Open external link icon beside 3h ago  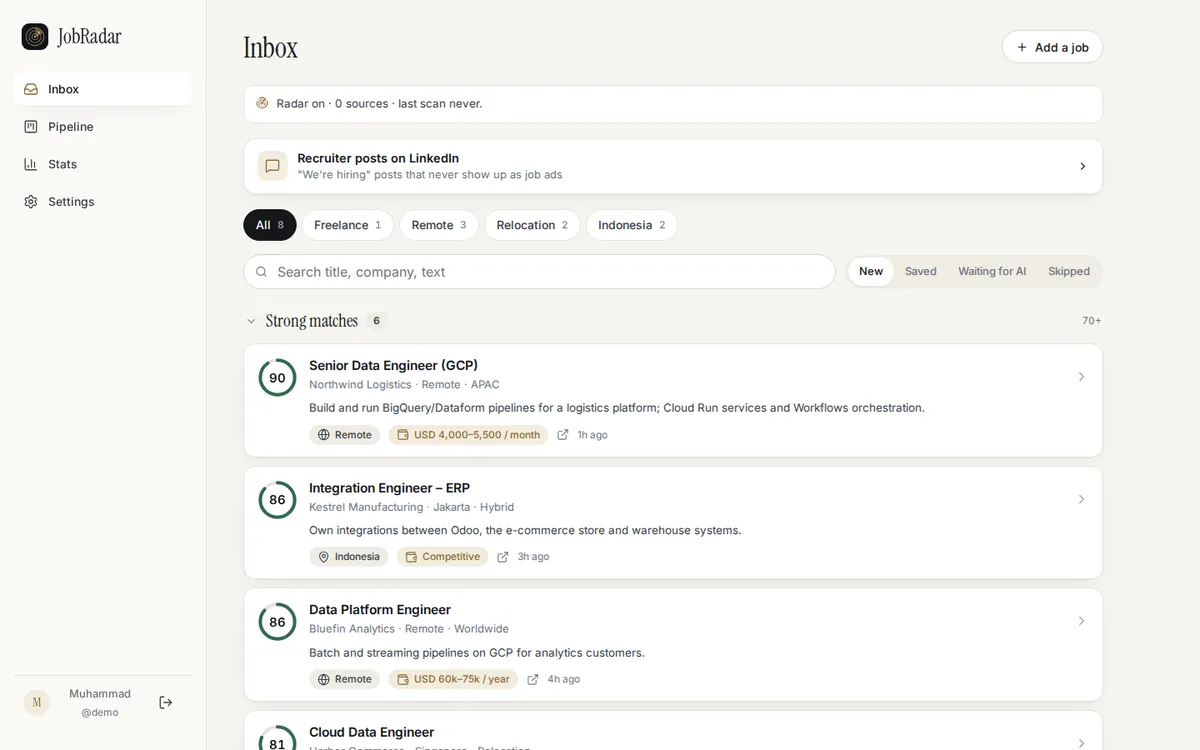click(503, 557)
